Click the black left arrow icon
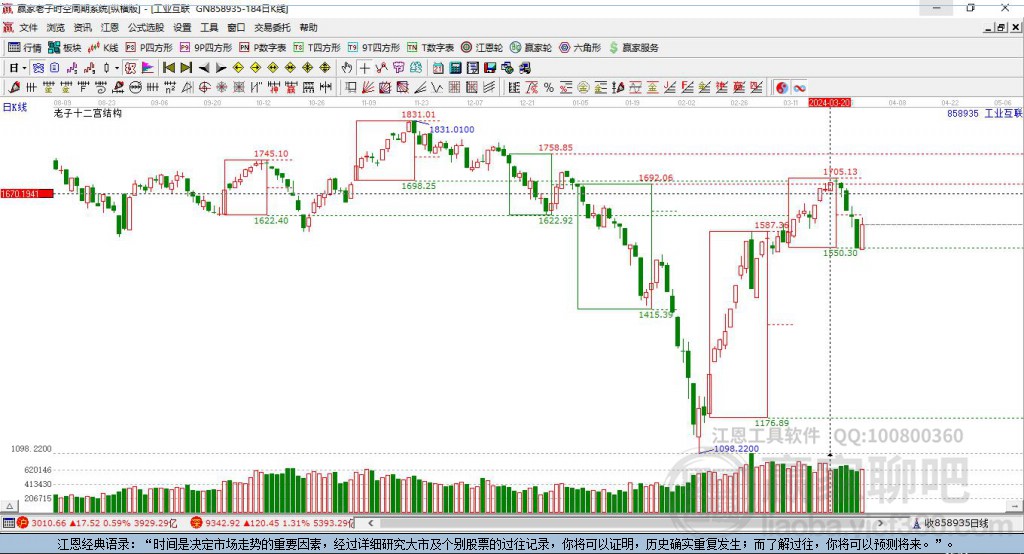 (x=204, y=68)
